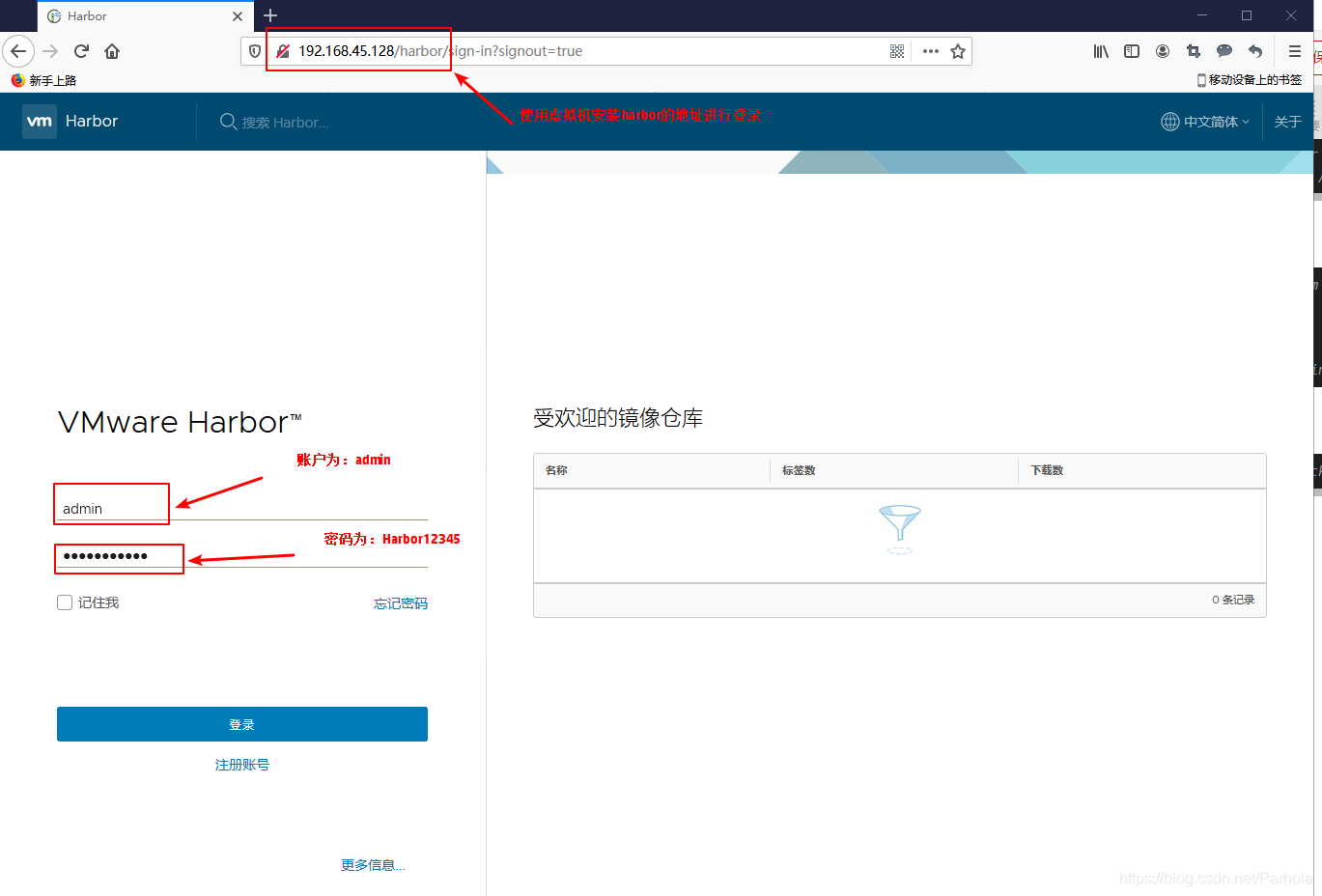Toggle the sidebar view icon
Viewport: 1322px width, 896px height.
click(1132, 51)
